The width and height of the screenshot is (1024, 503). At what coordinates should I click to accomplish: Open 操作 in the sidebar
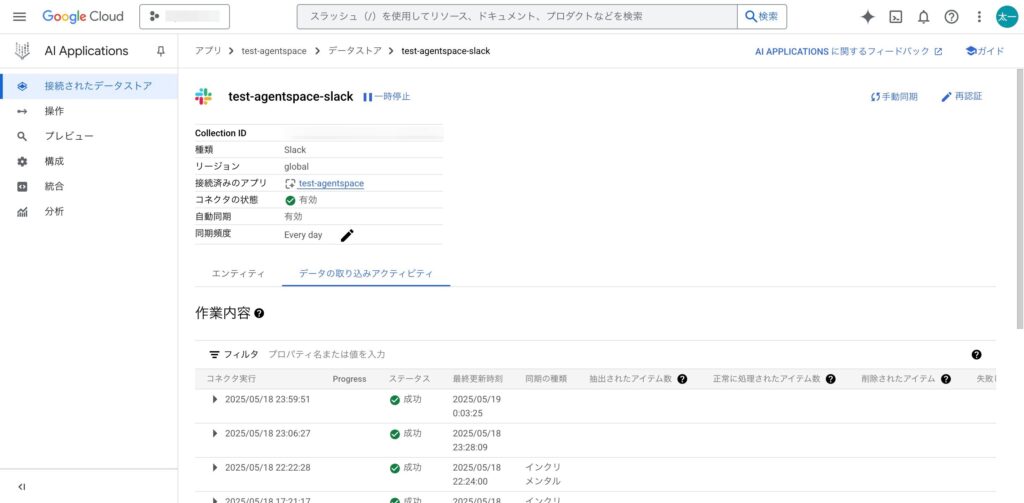pyautogui.click(x=89, y=111)
